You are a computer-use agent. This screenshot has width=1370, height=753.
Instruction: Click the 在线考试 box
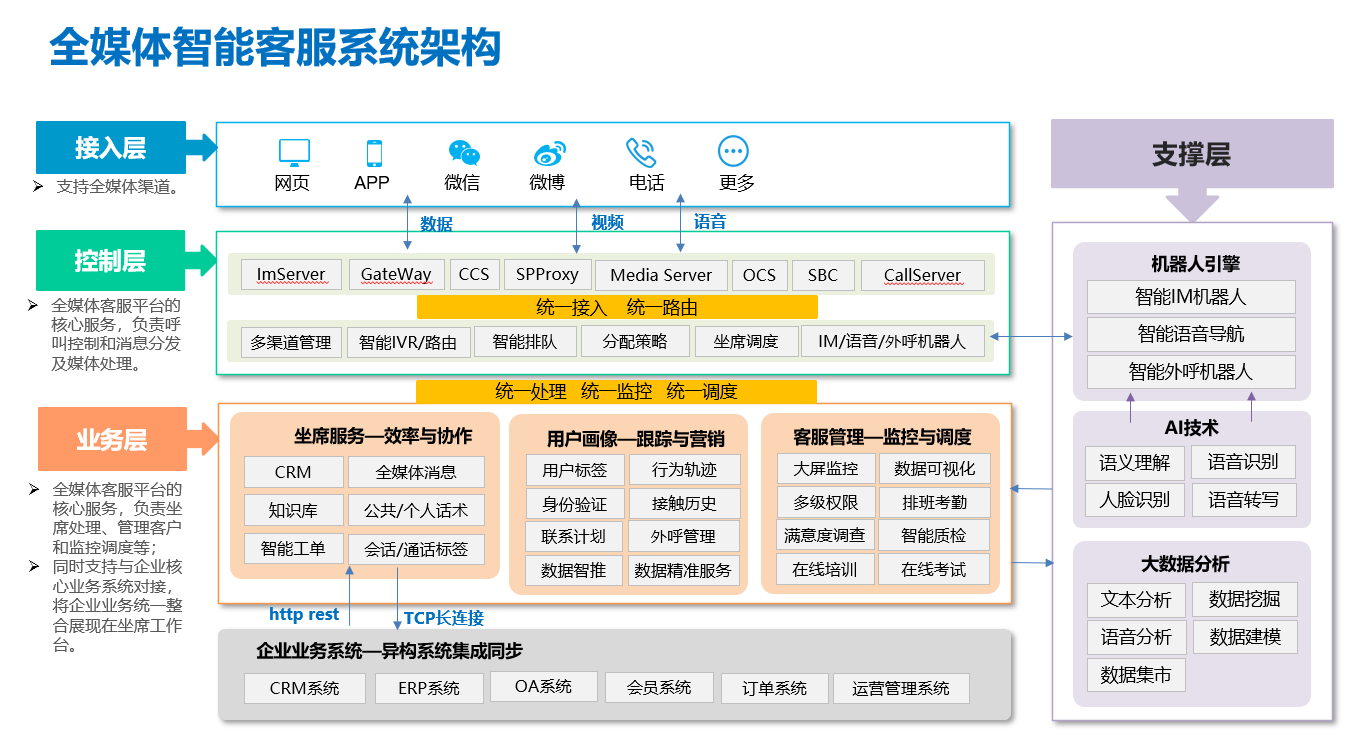(x=935, y=569)
